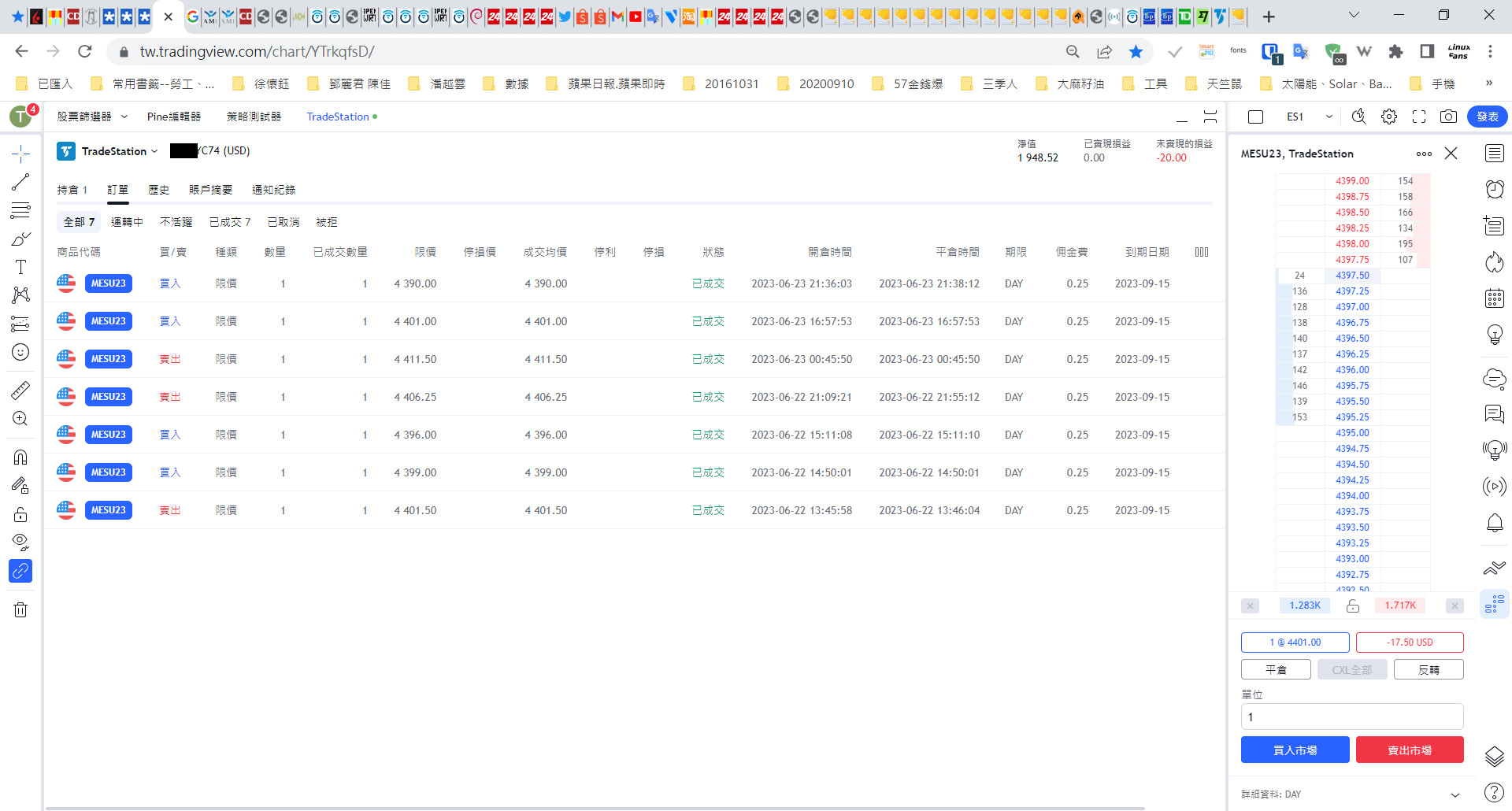Filter orders by rejected

click(x=326, y=222)
